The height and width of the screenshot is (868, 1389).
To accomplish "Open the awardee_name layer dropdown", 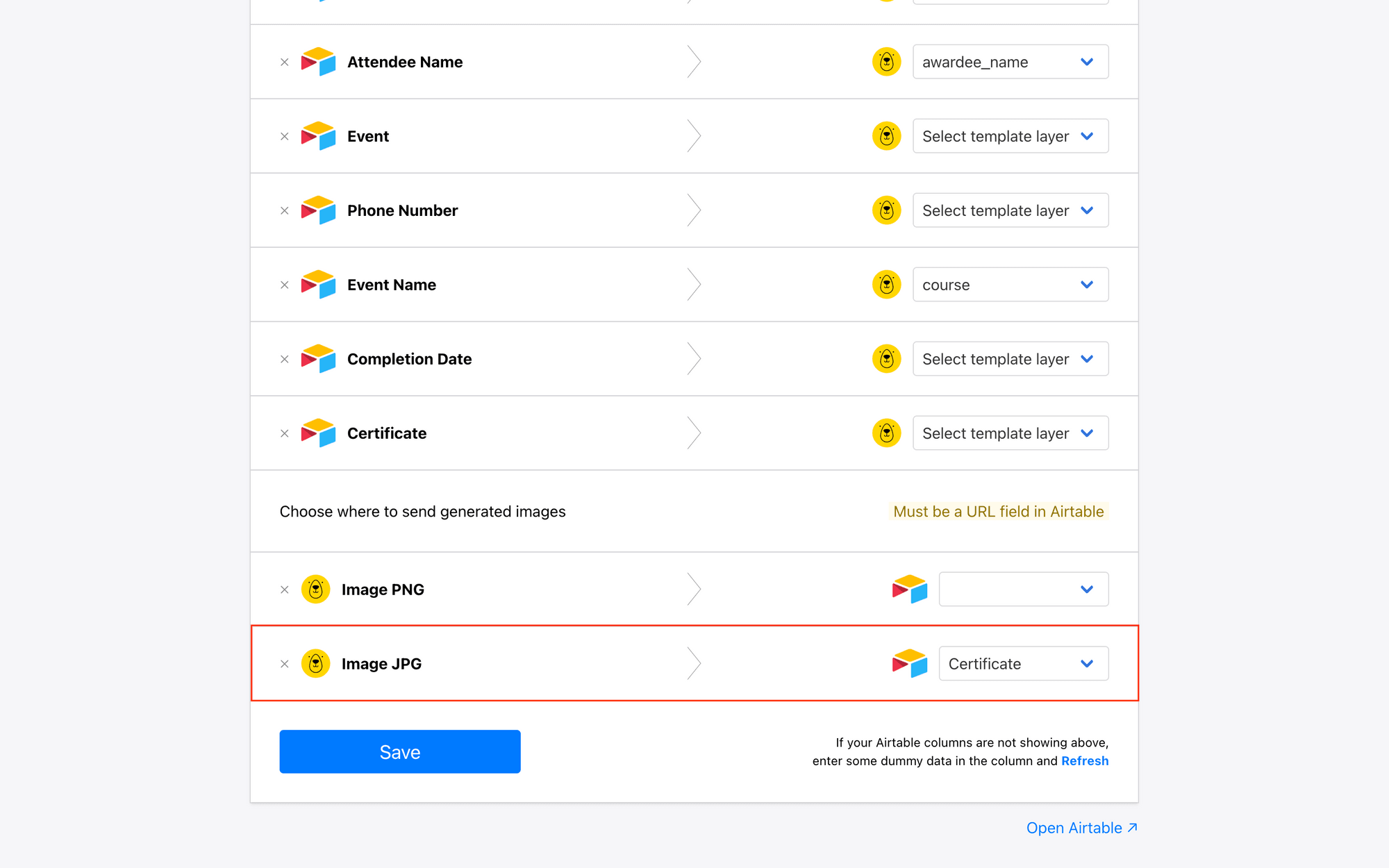I will pos(1010,62).
